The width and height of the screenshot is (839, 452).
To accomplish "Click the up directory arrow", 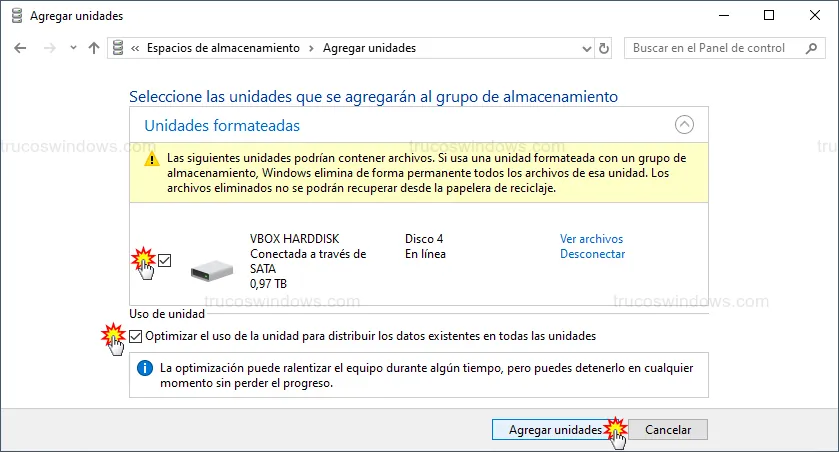I will click(x=94, y=48).
